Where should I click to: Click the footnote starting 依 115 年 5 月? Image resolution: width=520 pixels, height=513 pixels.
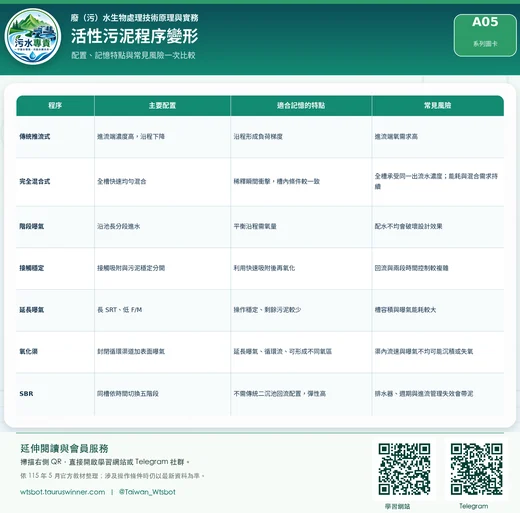coord(112,476)
